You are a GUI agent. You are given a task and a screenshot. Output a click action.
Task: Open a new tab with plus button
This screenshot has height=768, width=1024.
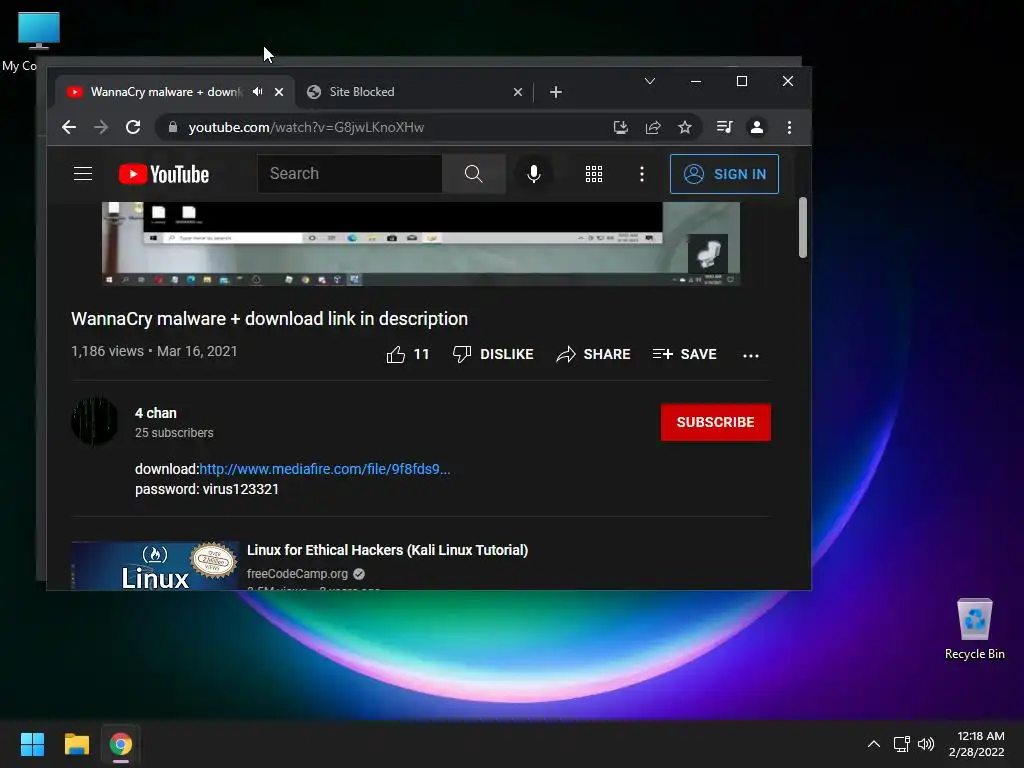point(556,92)
